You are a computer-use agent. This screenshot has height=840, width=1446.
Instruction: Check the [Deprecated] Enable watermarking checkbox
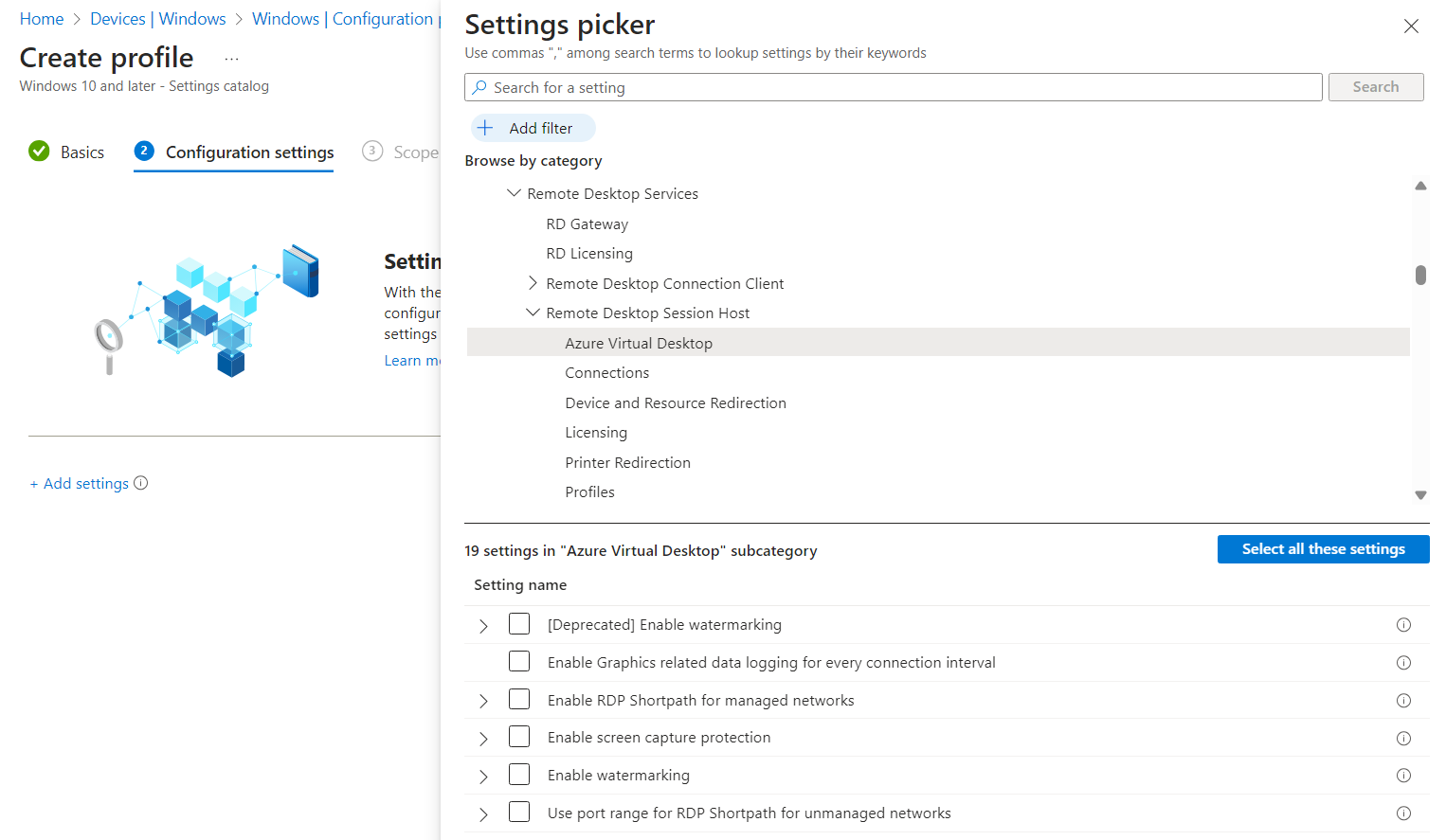pyautogui.click(x=518, y=623)
